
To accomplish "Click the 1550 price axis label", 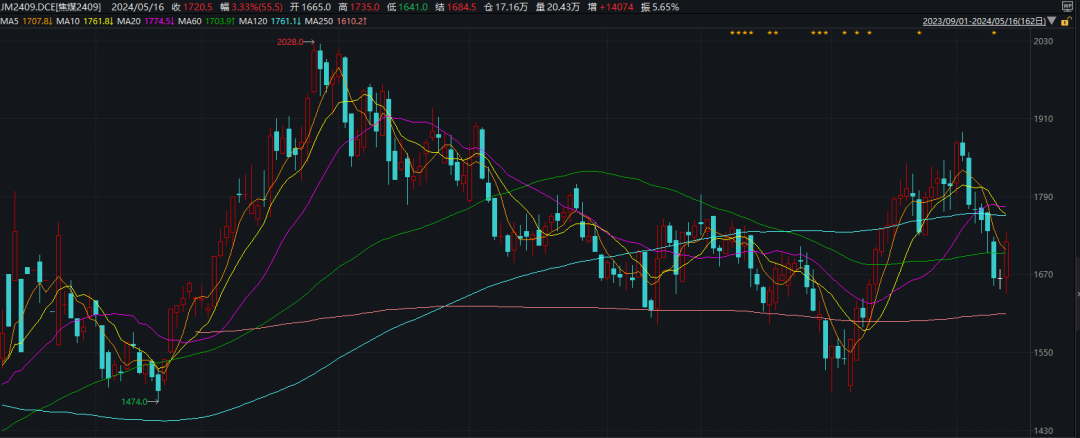I will tap(1045, 353).
